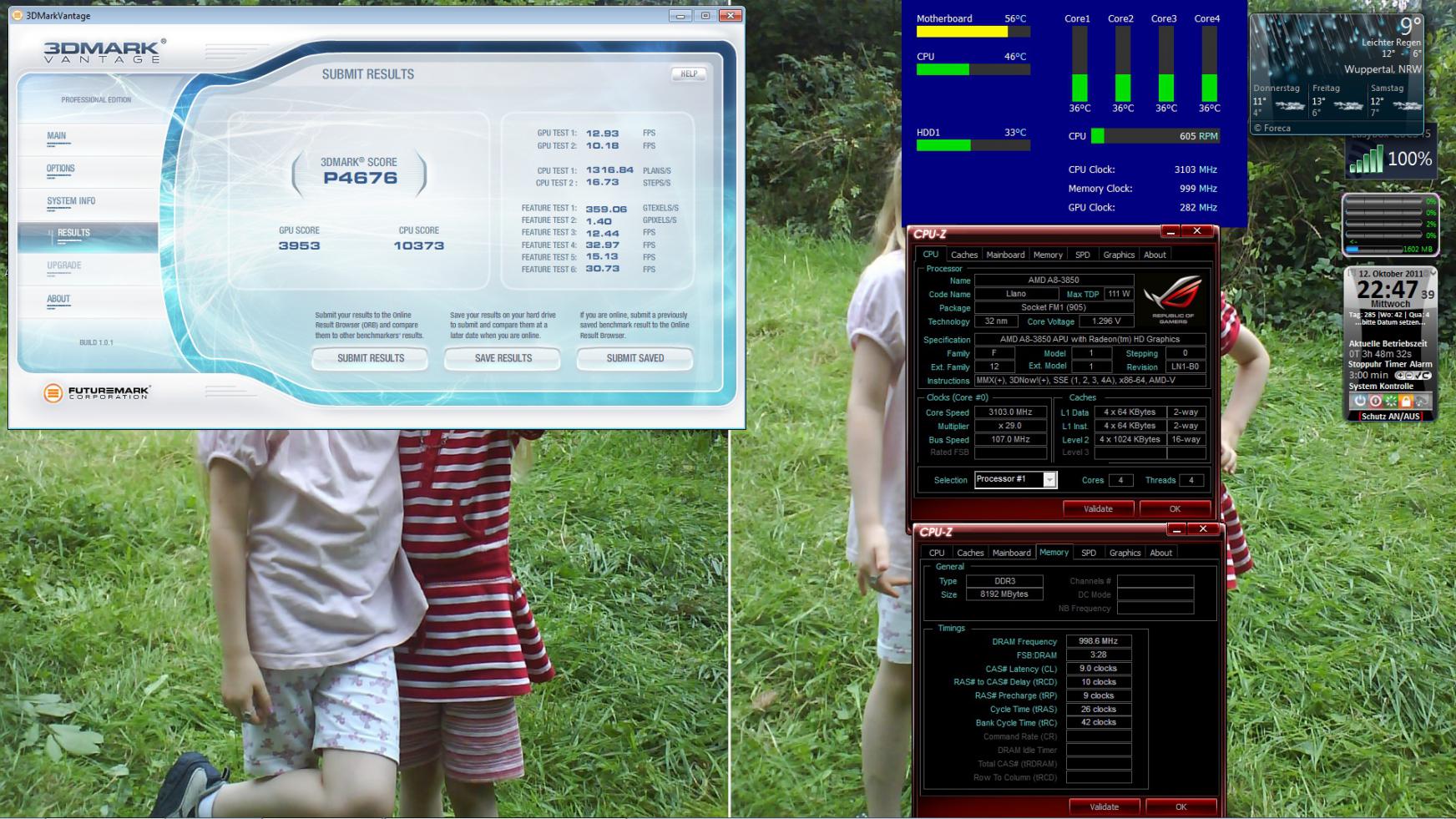Click the CPU name field AMD A8-3850
The image size is (1456, 819).
[1054, 281]
